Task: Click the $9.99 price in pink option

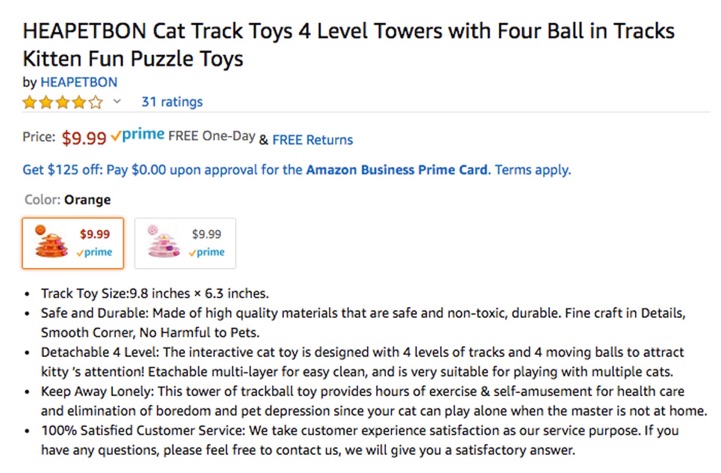Action: click(206, 234)
